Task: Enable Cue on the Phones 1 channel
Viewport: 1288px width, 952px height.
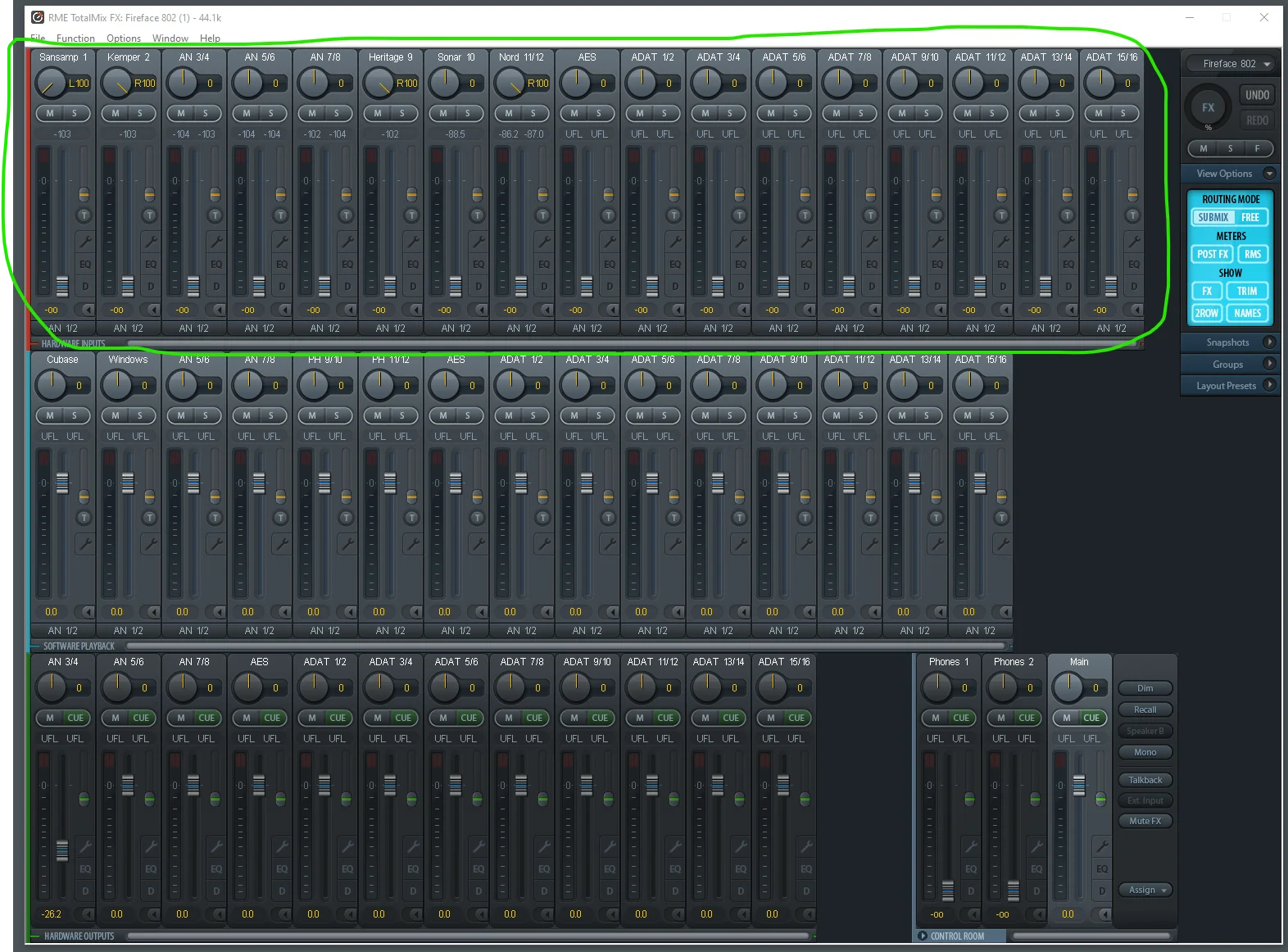Action: pos(961,718)
